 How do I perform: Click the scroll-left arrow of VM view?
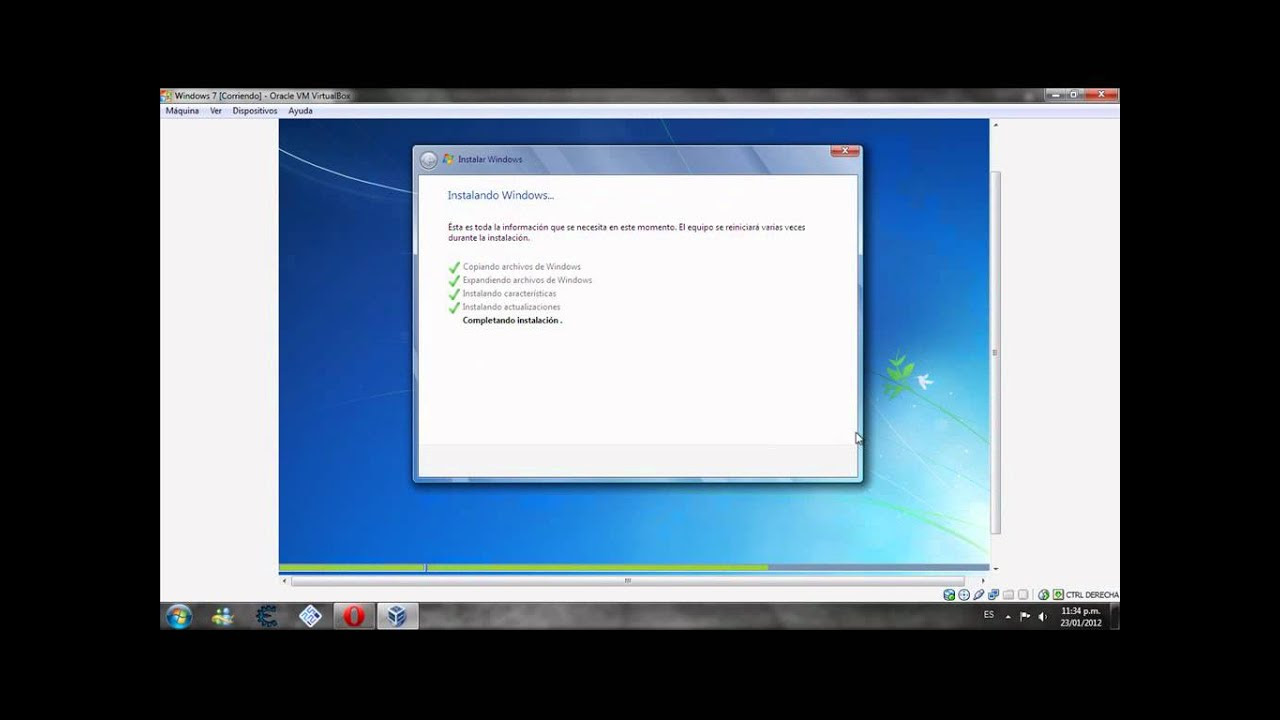coord(284,580)
